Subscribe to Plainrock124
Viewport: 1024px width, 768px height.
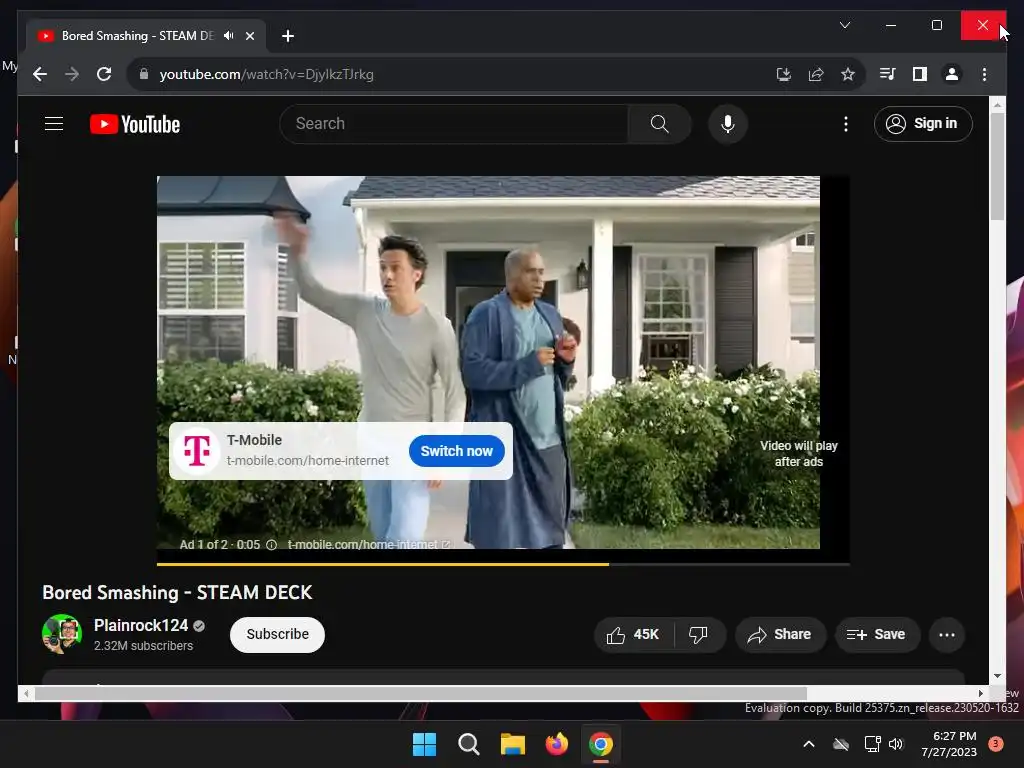[x=277, y=634]
